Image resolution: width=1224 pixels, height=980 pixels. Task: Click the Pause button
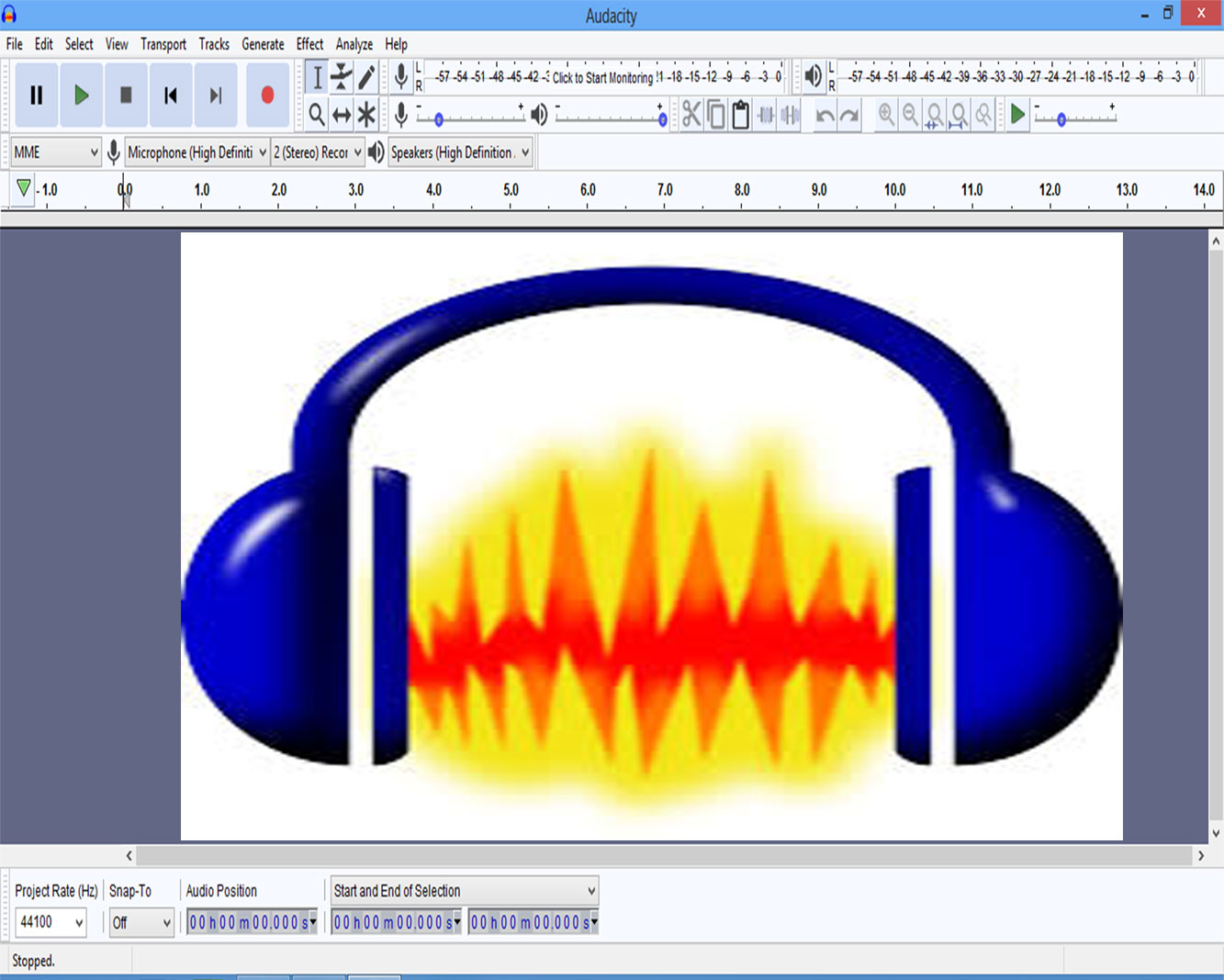pos(37,95)
